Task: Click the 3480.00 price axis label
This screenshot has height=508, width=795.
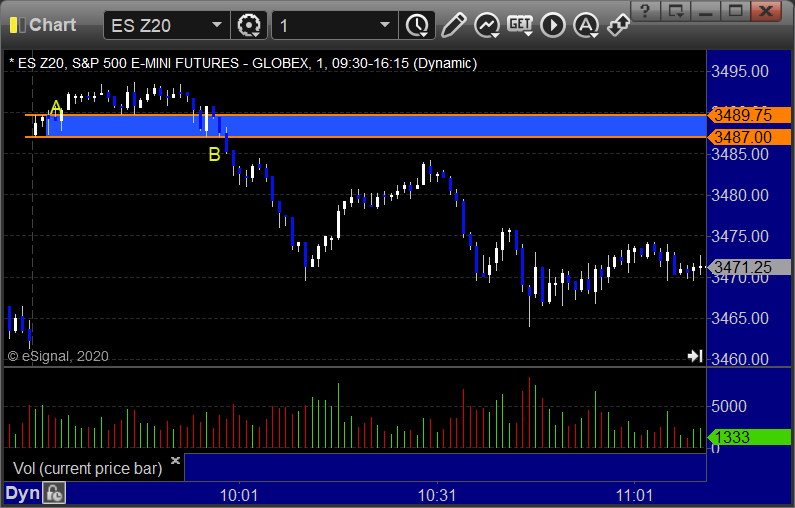Action: [740, 195]
